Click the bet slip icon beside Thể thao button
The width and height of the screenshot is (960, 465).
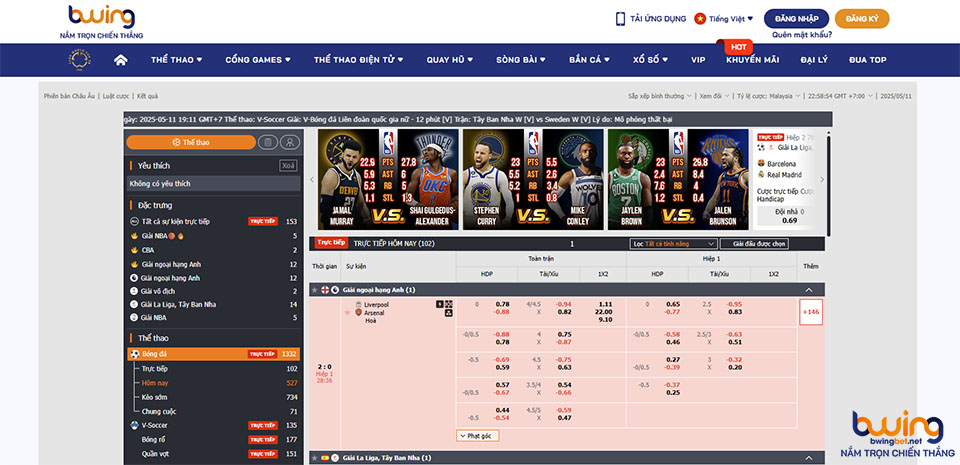266,142
